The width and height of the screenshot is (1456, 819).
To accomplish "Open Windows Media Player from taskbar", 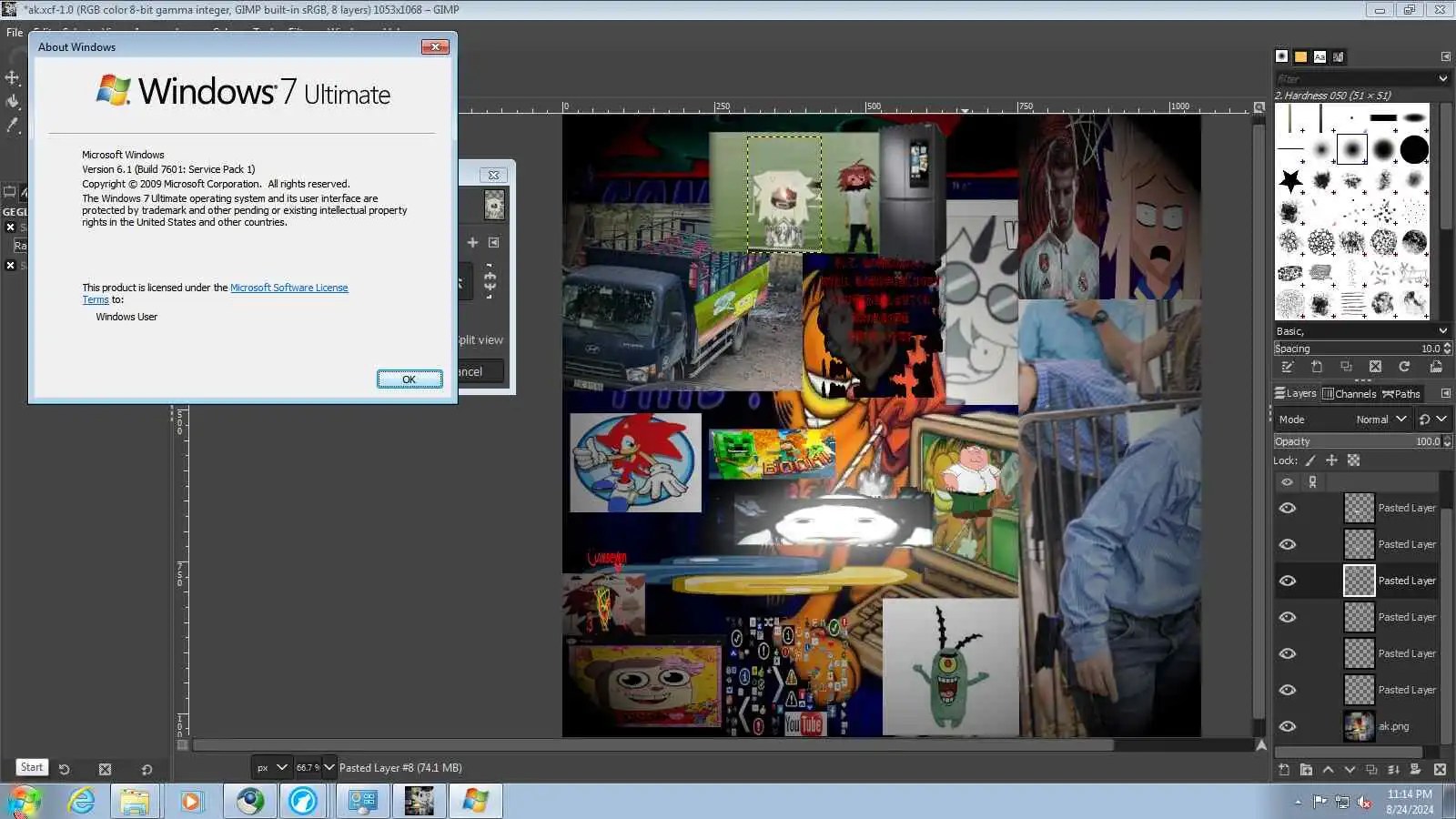I will pos(191,801).
